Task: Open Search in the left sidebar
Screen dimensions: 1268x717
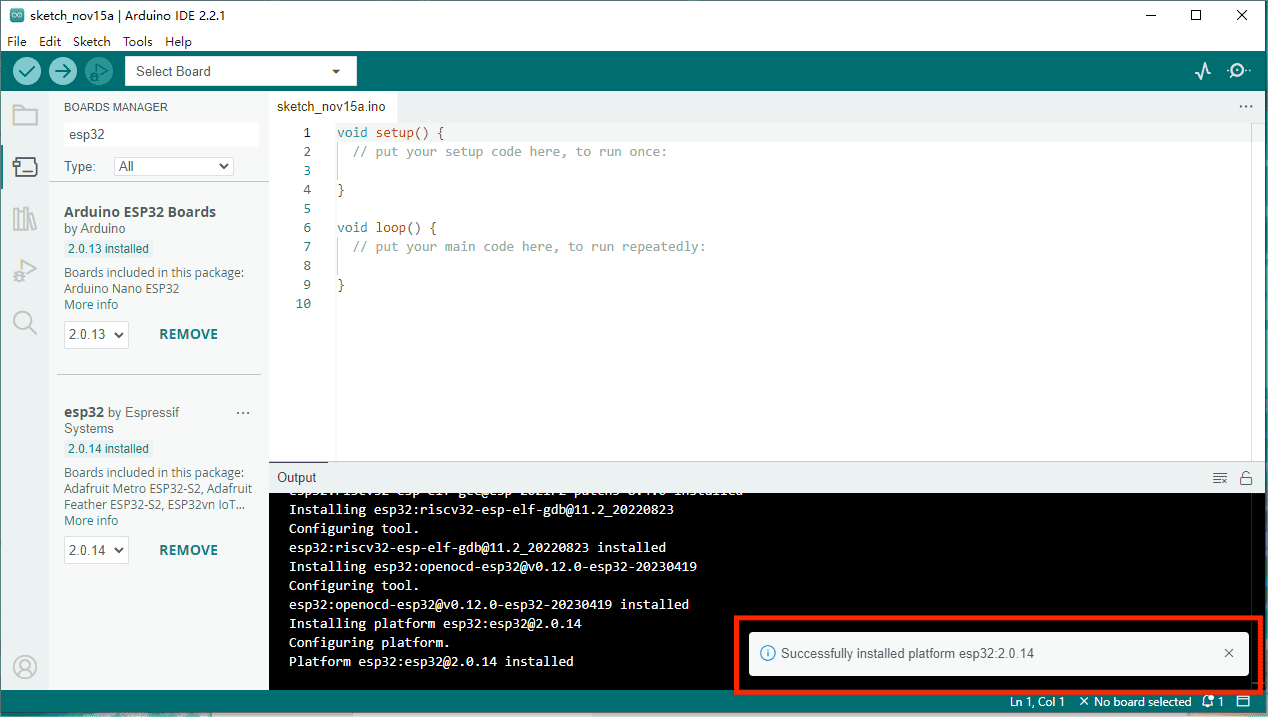Action: click(x=25, y=322)
